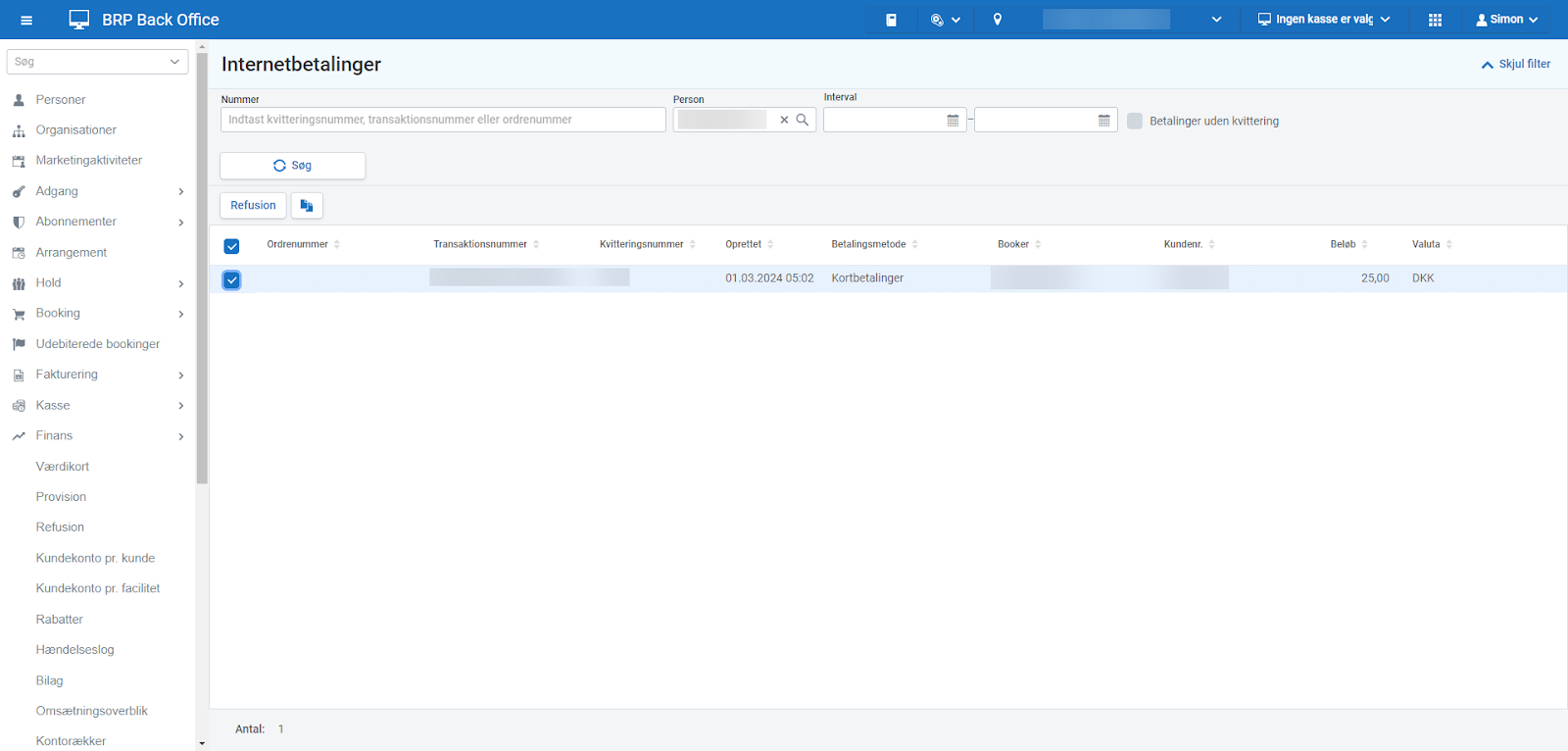Viewport: 1568px width, 751px height.
Task: Click the Personer person icon
Action: 19,100
